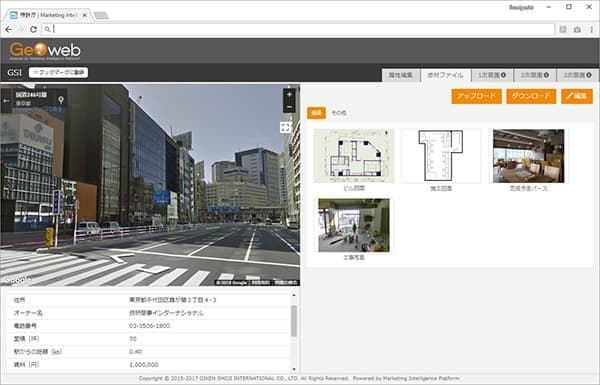Viewport: 600px width, 385px height.
Task: Click the bookmark registration button beside GSI
Action: point(59,72)
